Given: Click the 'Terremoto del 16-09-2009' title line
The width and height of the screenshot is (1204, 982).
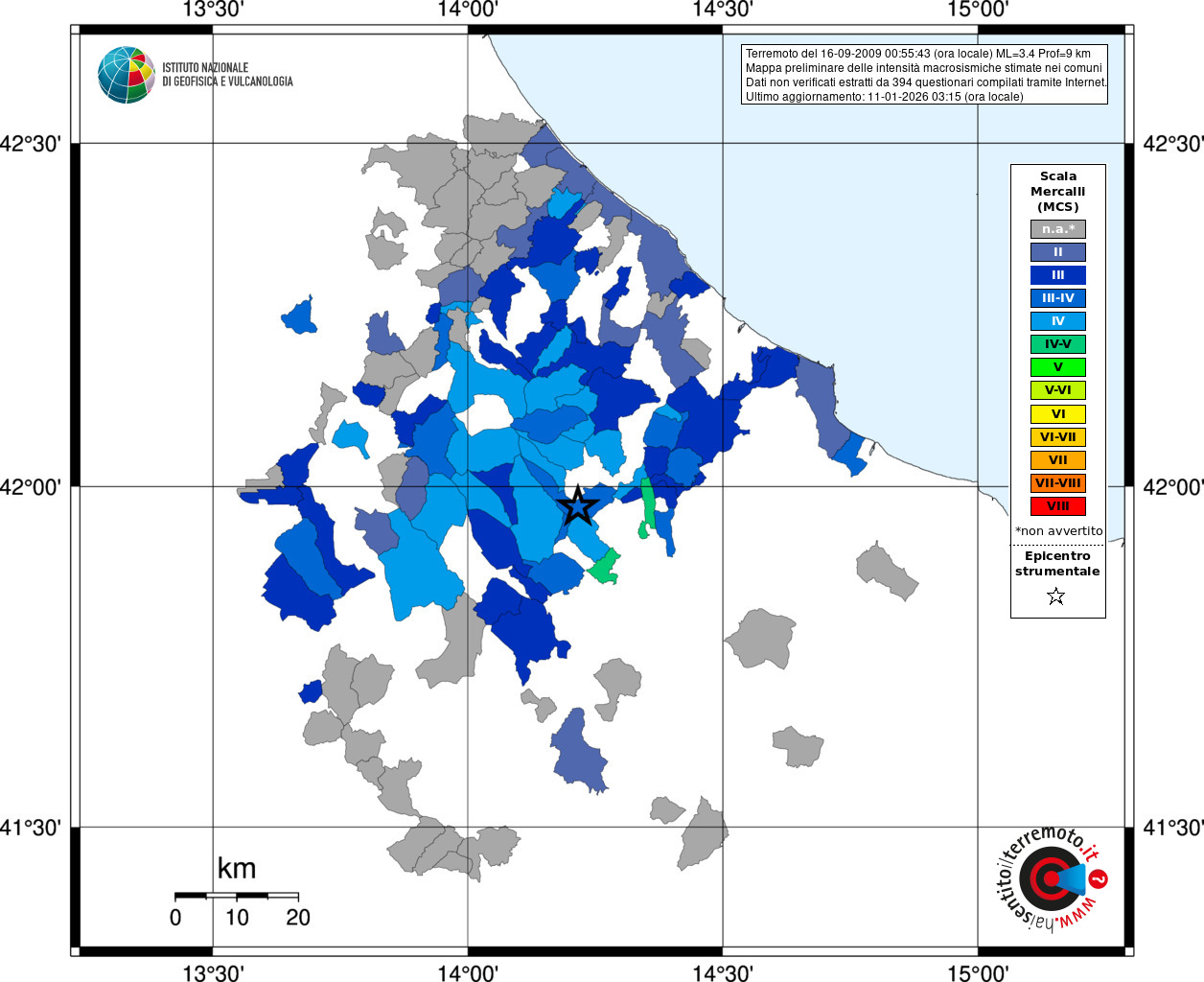Looking at the screenshot, I should coord(918,54).
